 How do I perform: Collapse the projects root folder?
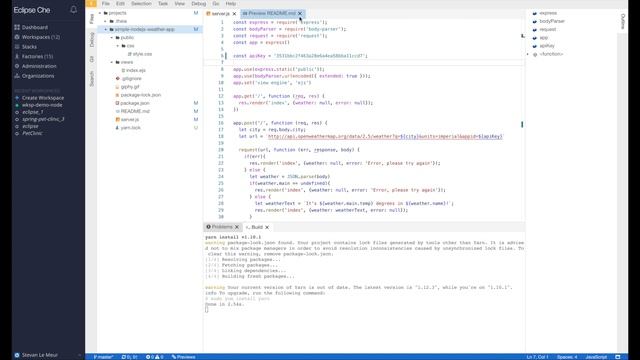point(100,13)
